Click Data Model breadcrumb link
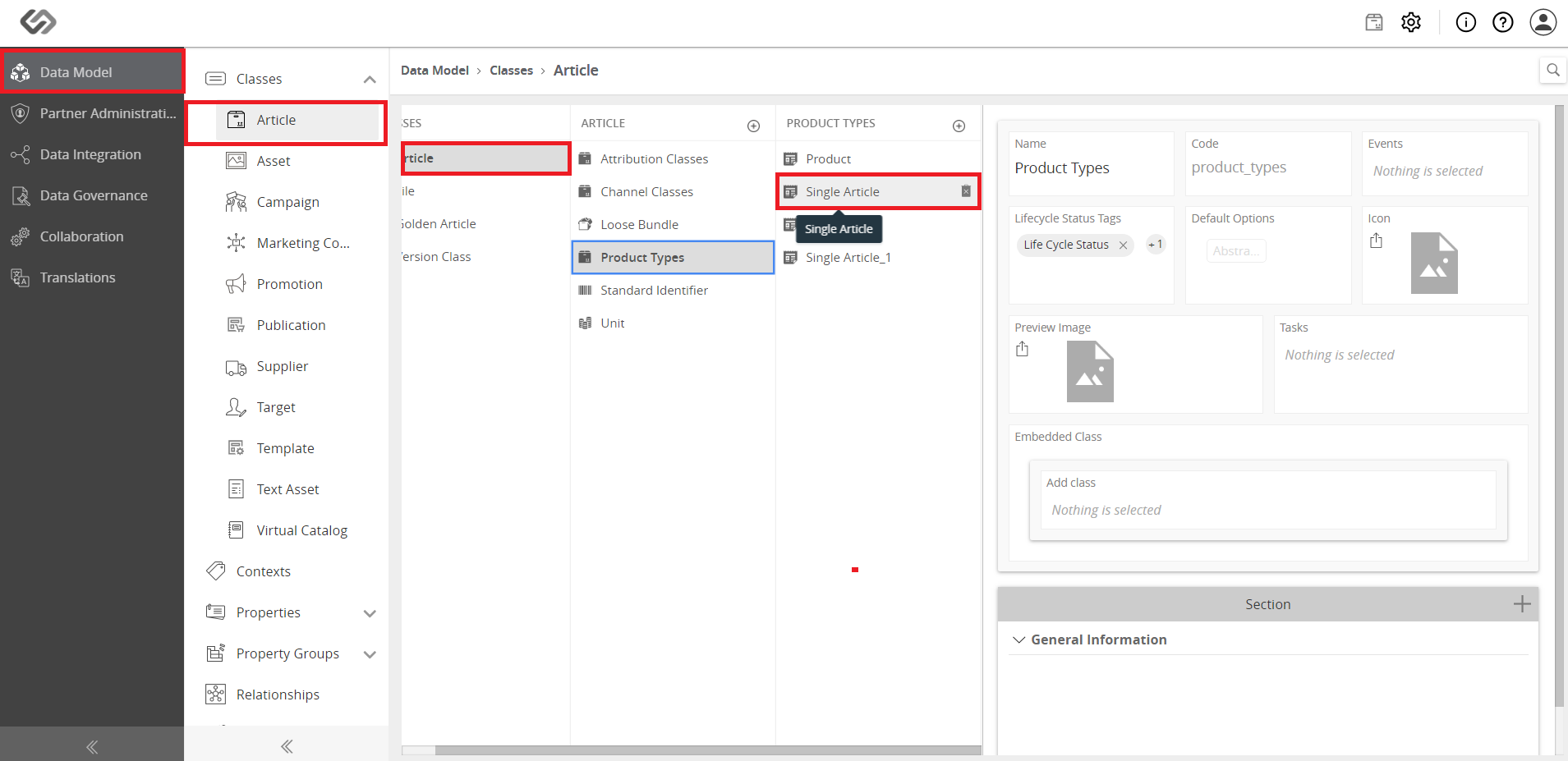 point(435,71)
